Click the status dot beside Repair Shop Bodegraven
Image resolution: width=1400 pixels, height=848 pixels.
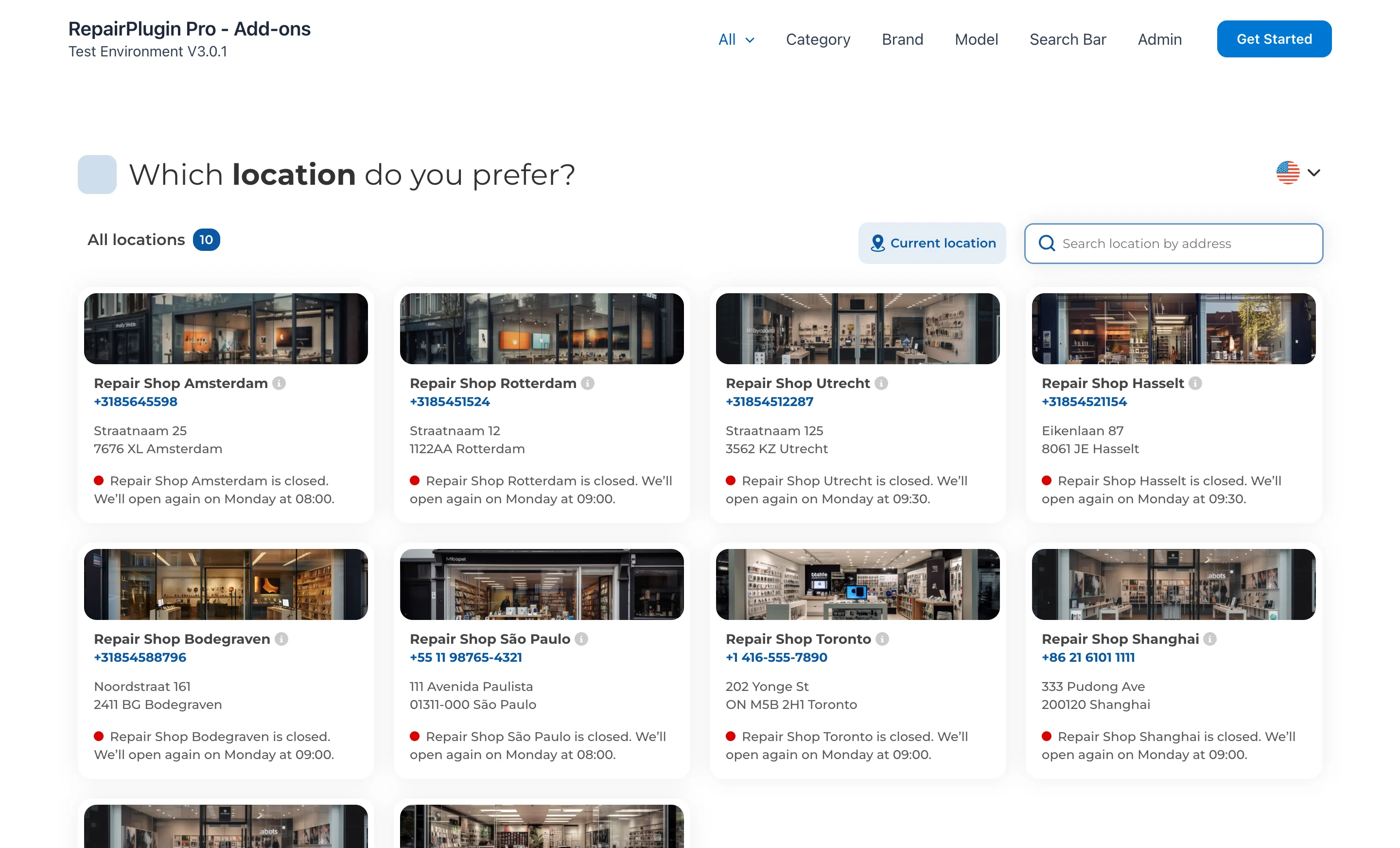click(99, 736)
